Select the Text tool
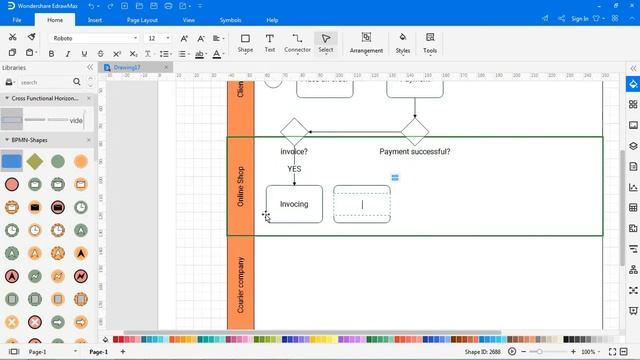Screen dimensions: 640x360 269,43
